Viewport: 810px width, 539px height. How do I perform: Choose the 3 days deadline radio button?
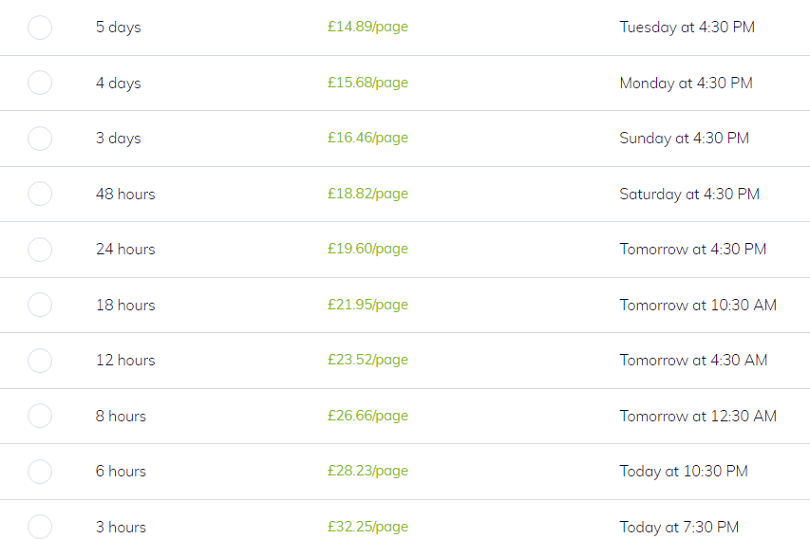[x=40, y=138]
